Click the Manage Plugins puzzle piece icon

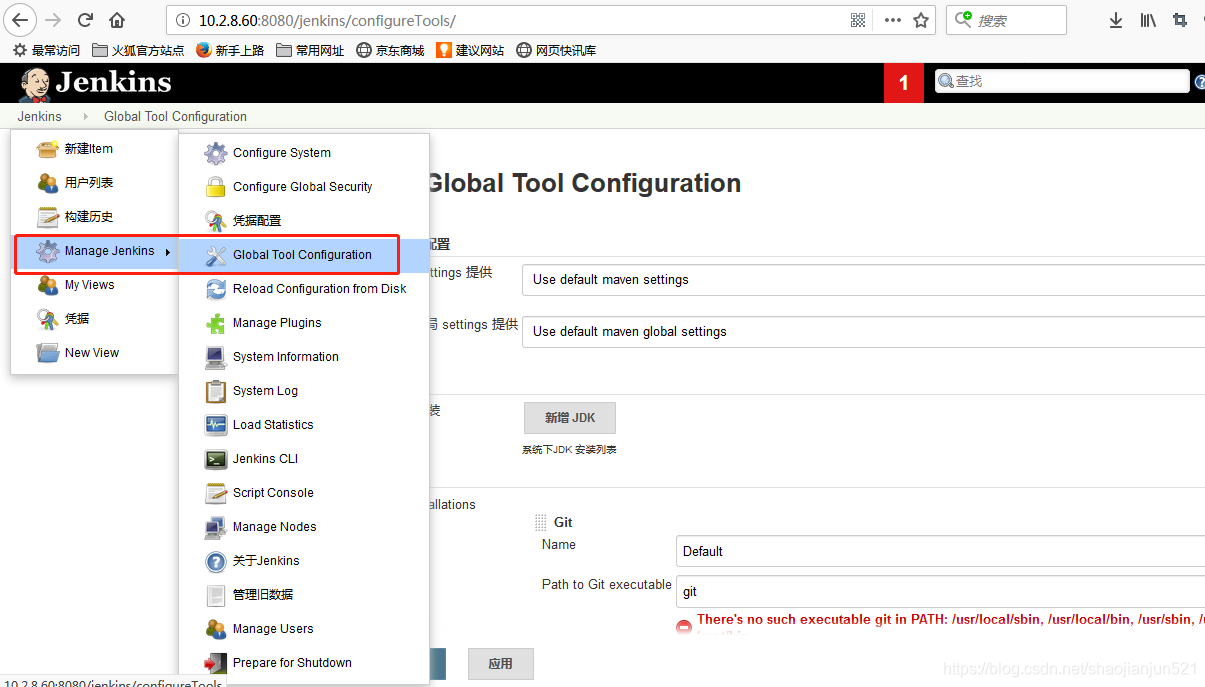click(x=216, y=323)
